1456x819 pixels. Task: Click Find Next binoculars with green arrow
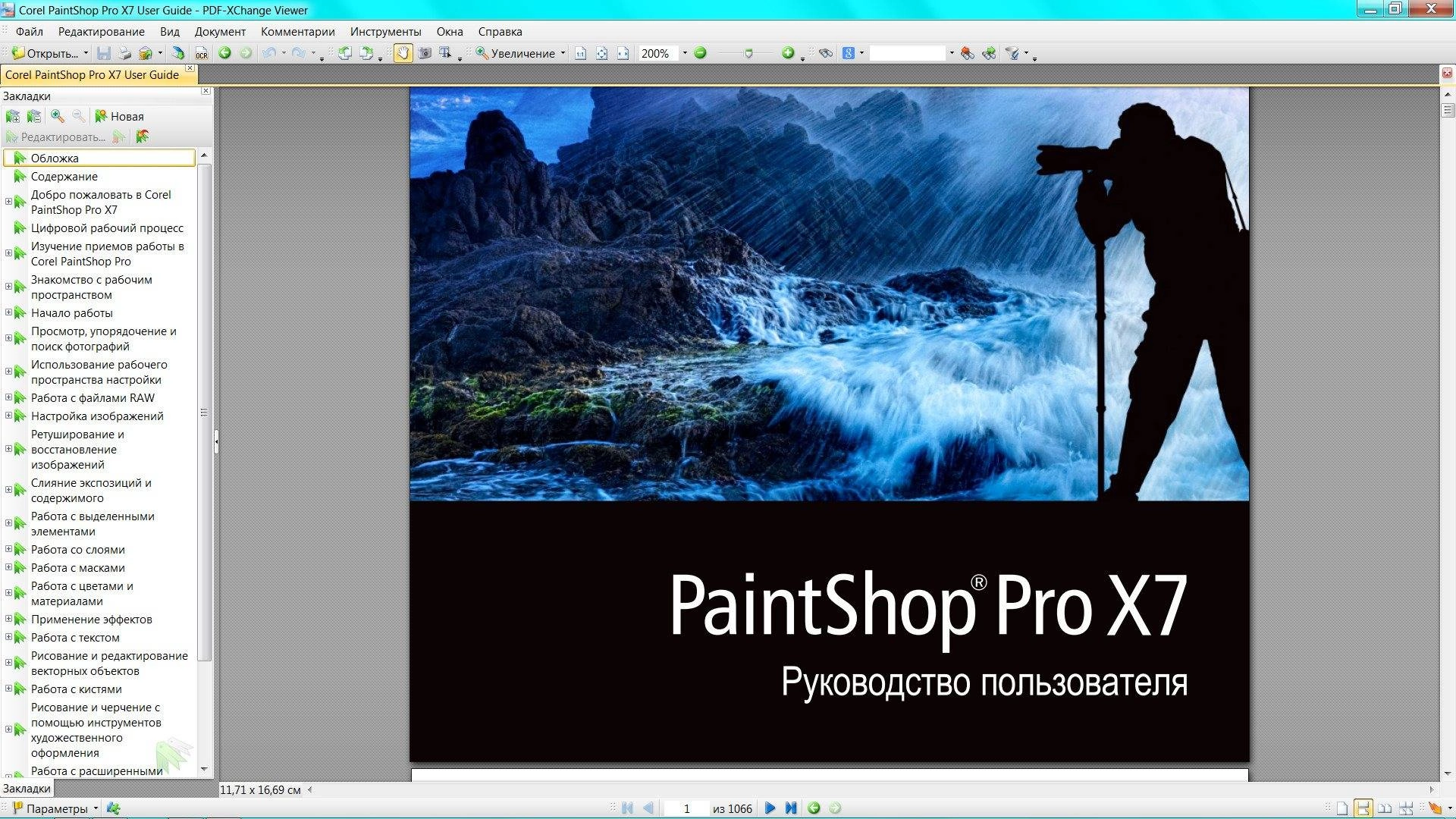click(988, 53)
